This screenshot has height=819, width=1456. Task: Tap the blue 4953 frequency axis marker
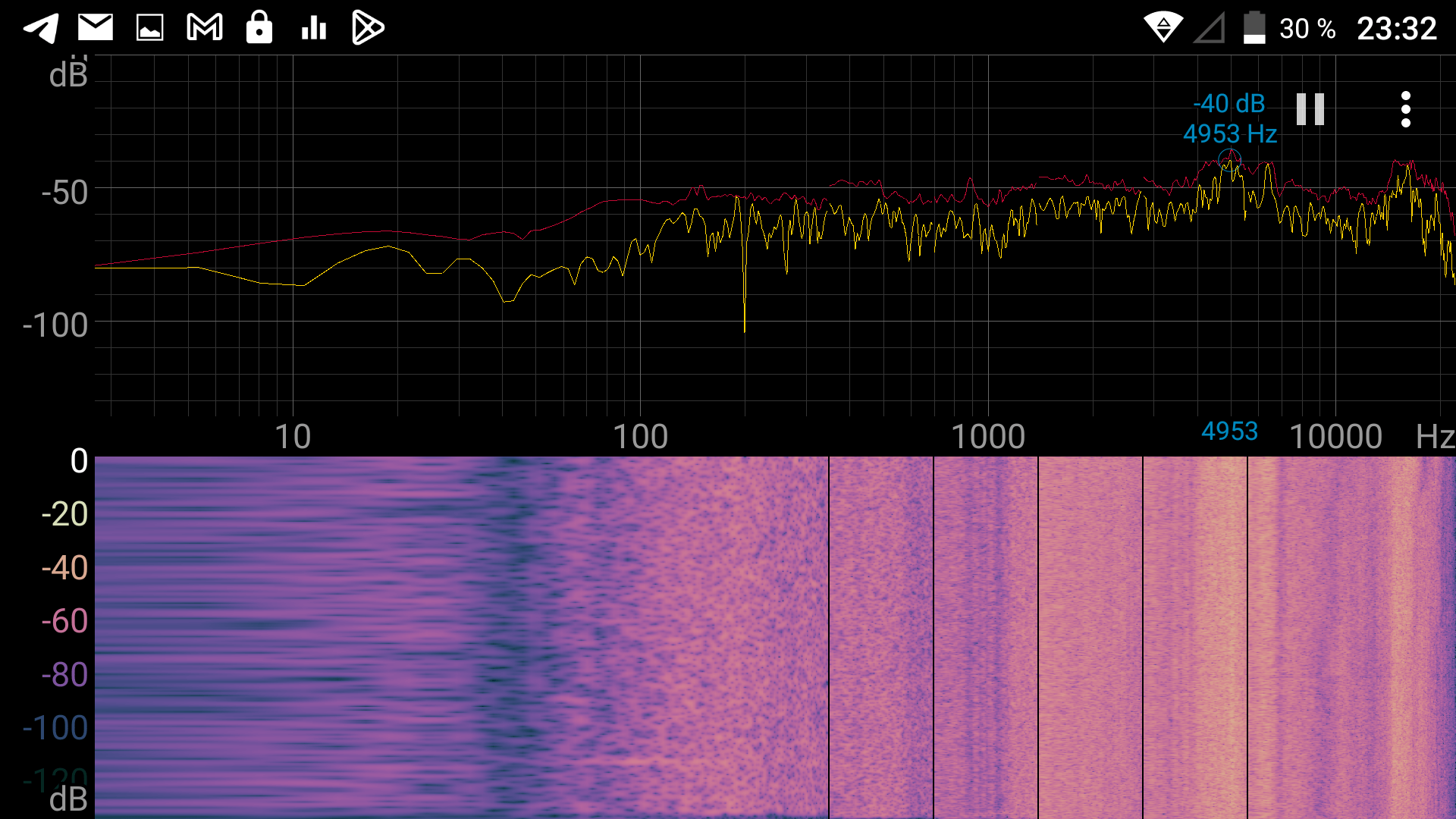[x=1229, y=431]
